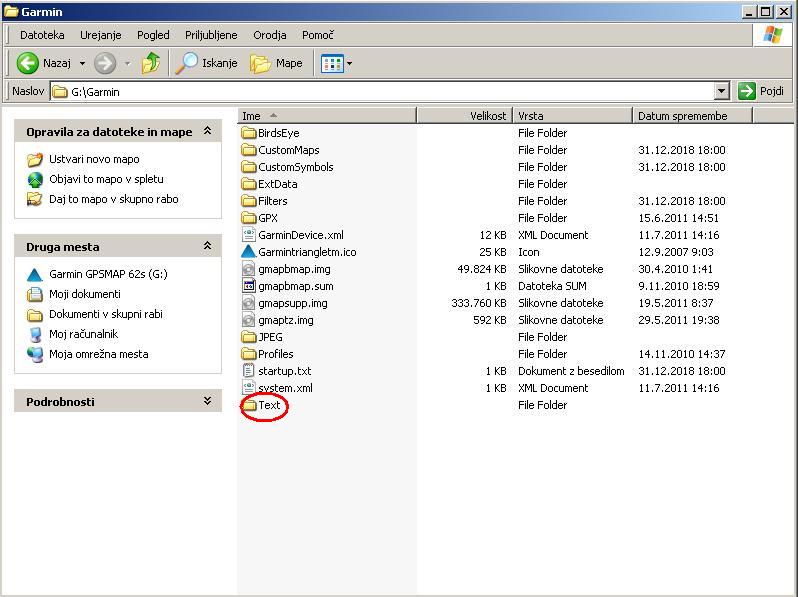Viewport: 798px width, 597px height.
Task: Open Moja omrežna mesta link
Action: 99,354
